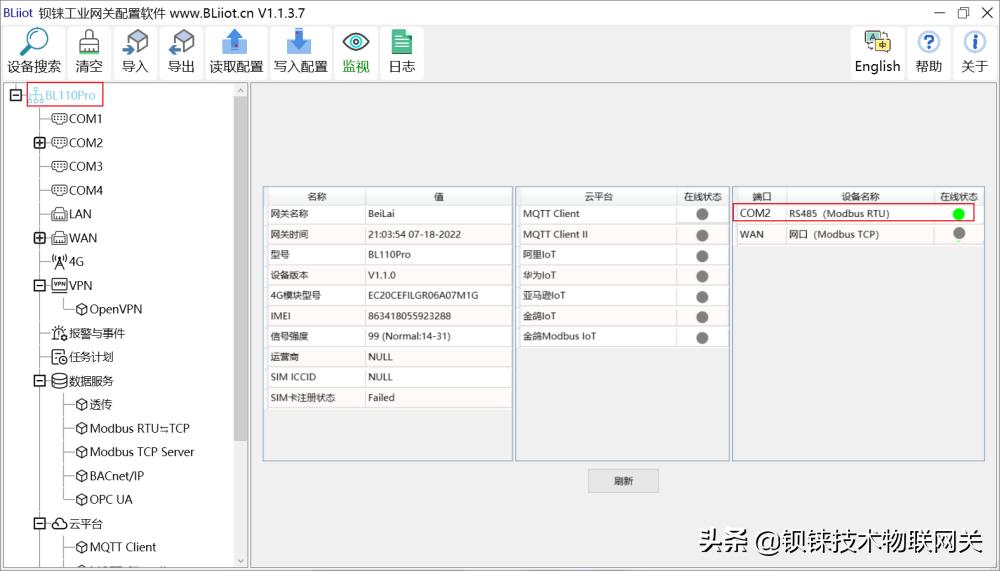
Task: Open the monitor view with eye icon
Action: (356, 53)
